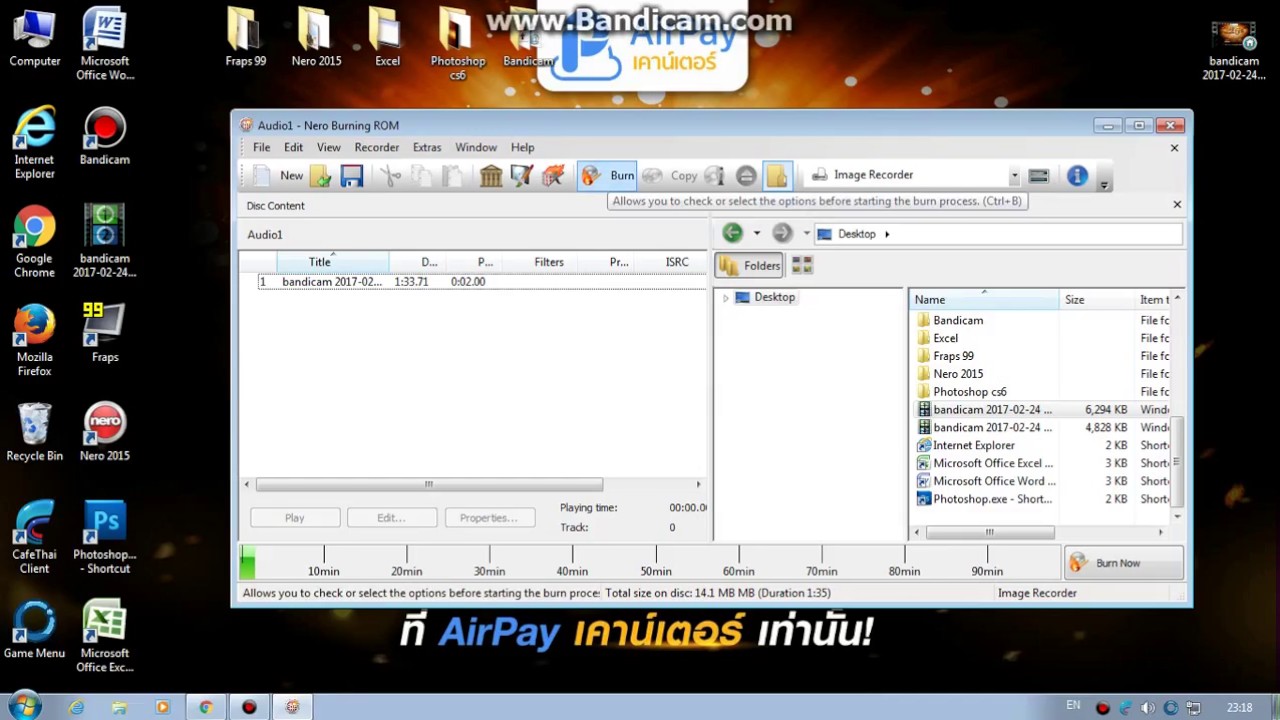This screenshot has height=720, width=1280.
Task: Open the View menu
Action: tap(328, 147)
